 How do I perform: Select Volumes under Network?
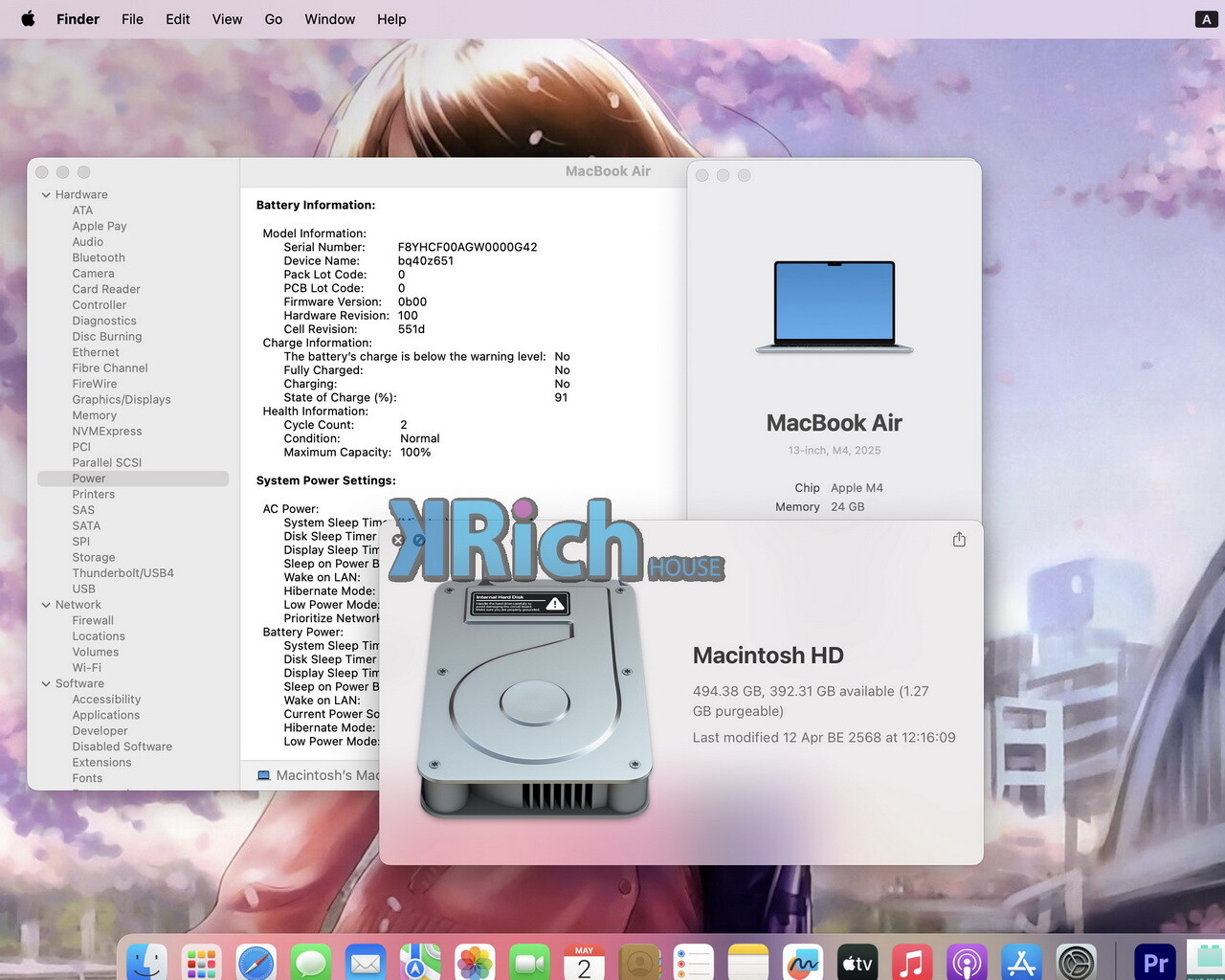96,652
